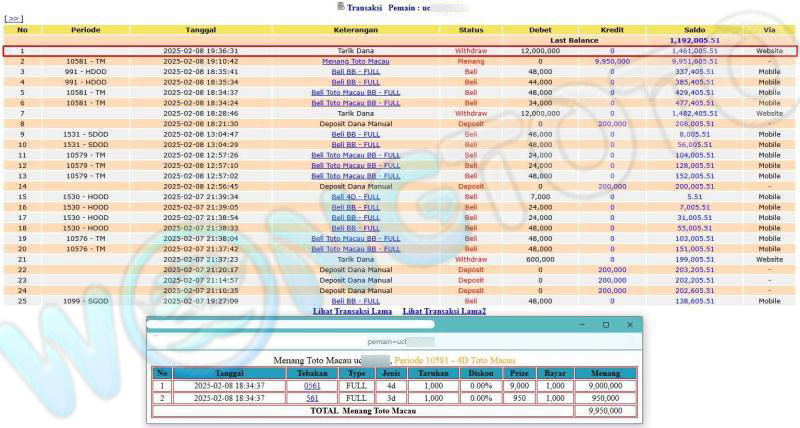The image size is (800, 428).
Task: Click the document icon beside Transaksi title
Action: point(340,6)
